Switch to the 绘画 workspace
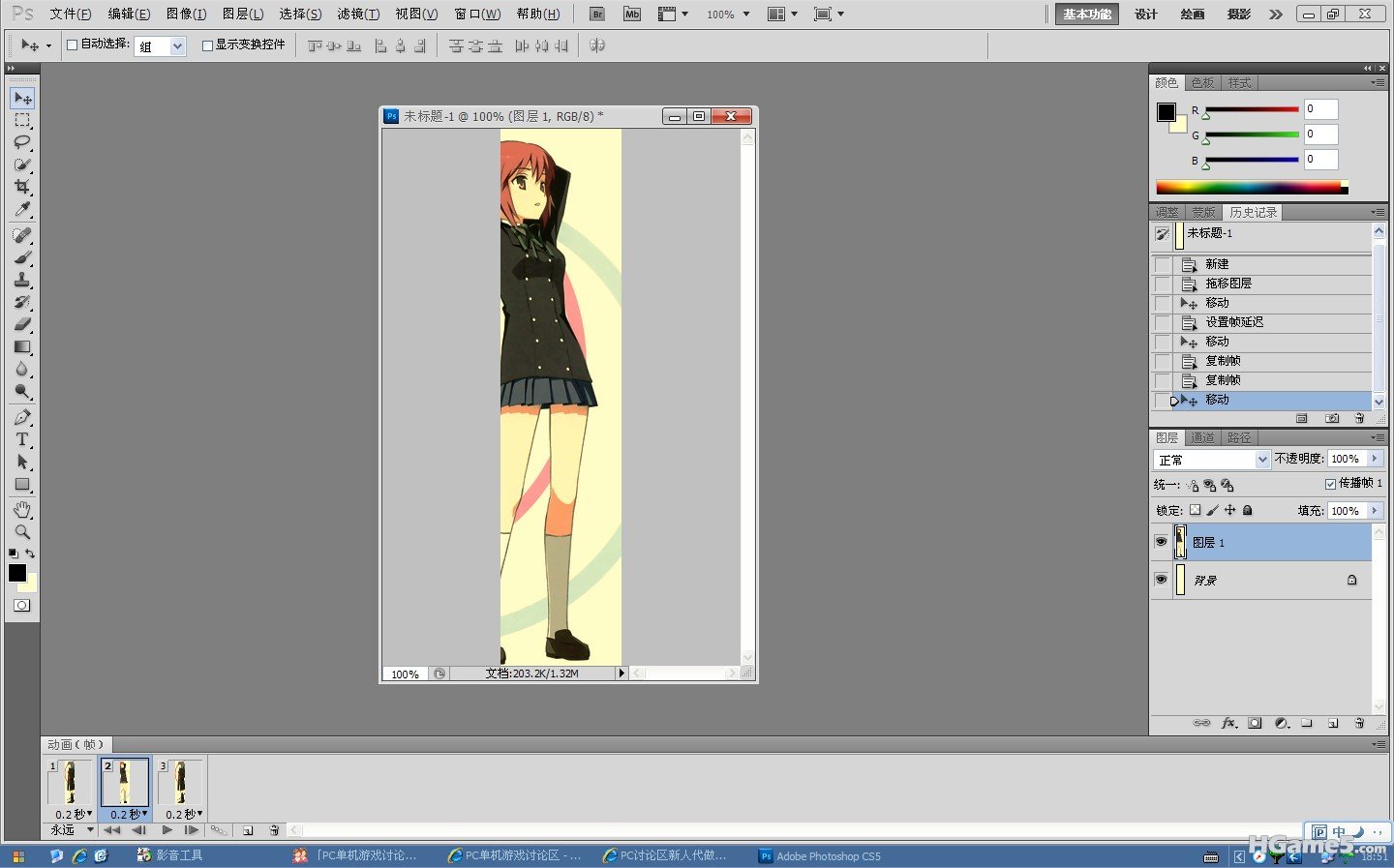This screenshot has width=1394, height=868. [1193, 15]
